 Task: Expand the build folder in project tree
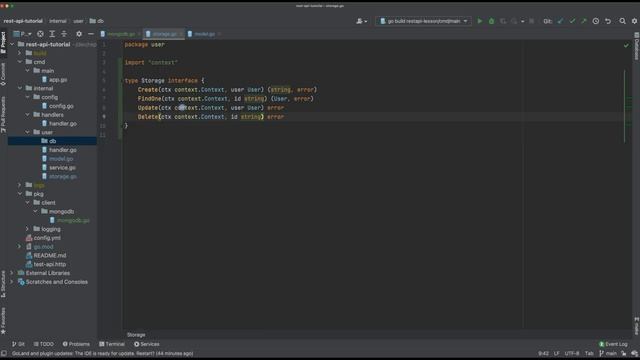[x=20, y=53]
